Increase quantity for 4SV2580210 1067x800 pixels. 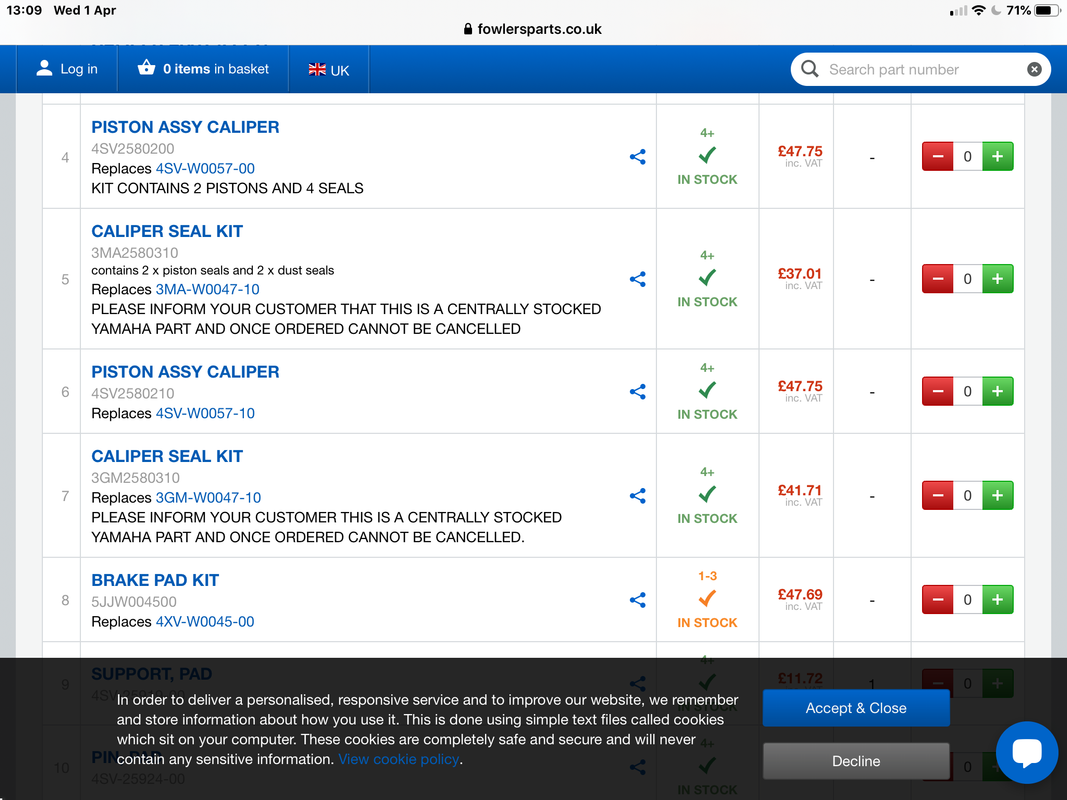point(998,391)
